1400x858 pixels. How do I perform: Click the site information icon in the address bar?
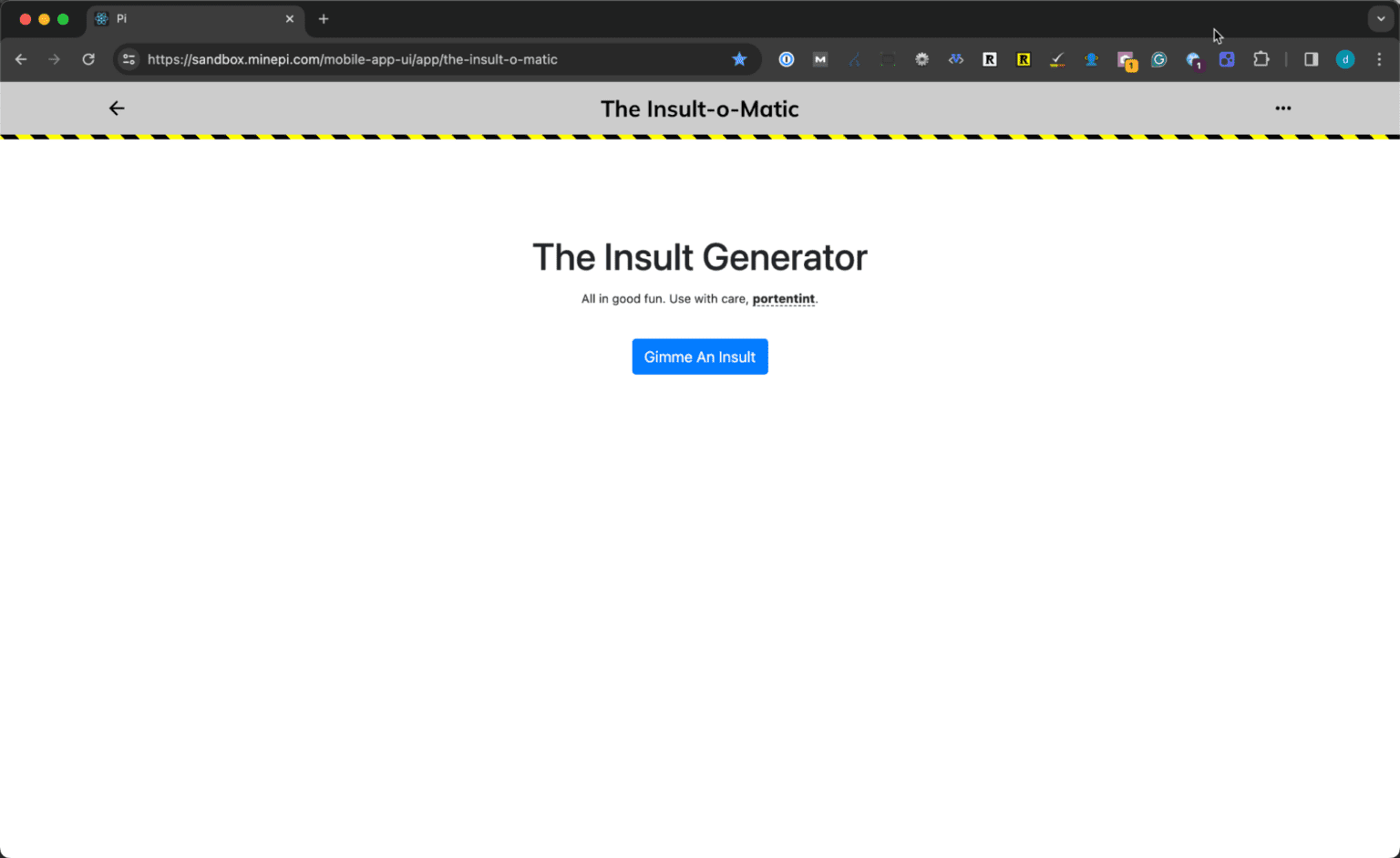tap(128, 59)
